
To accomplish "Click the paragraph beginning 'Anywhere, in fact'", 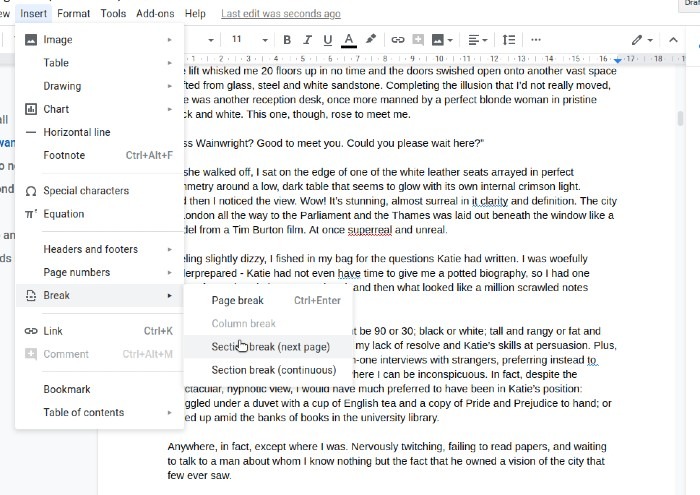I will pyautogui.click(x=387, y=461).
